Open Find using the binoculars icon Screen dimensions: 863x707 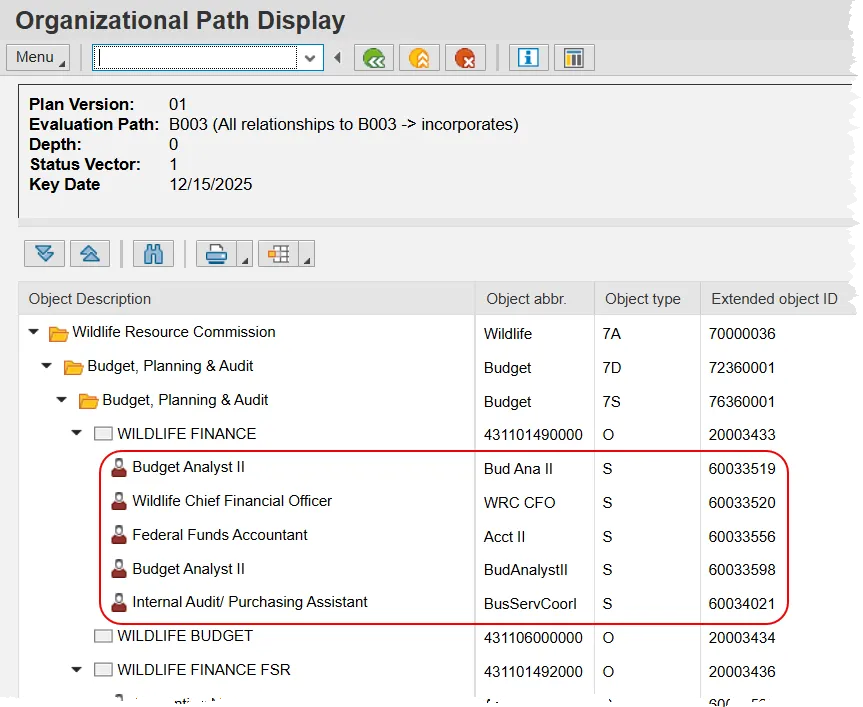(x=153, y=254)
